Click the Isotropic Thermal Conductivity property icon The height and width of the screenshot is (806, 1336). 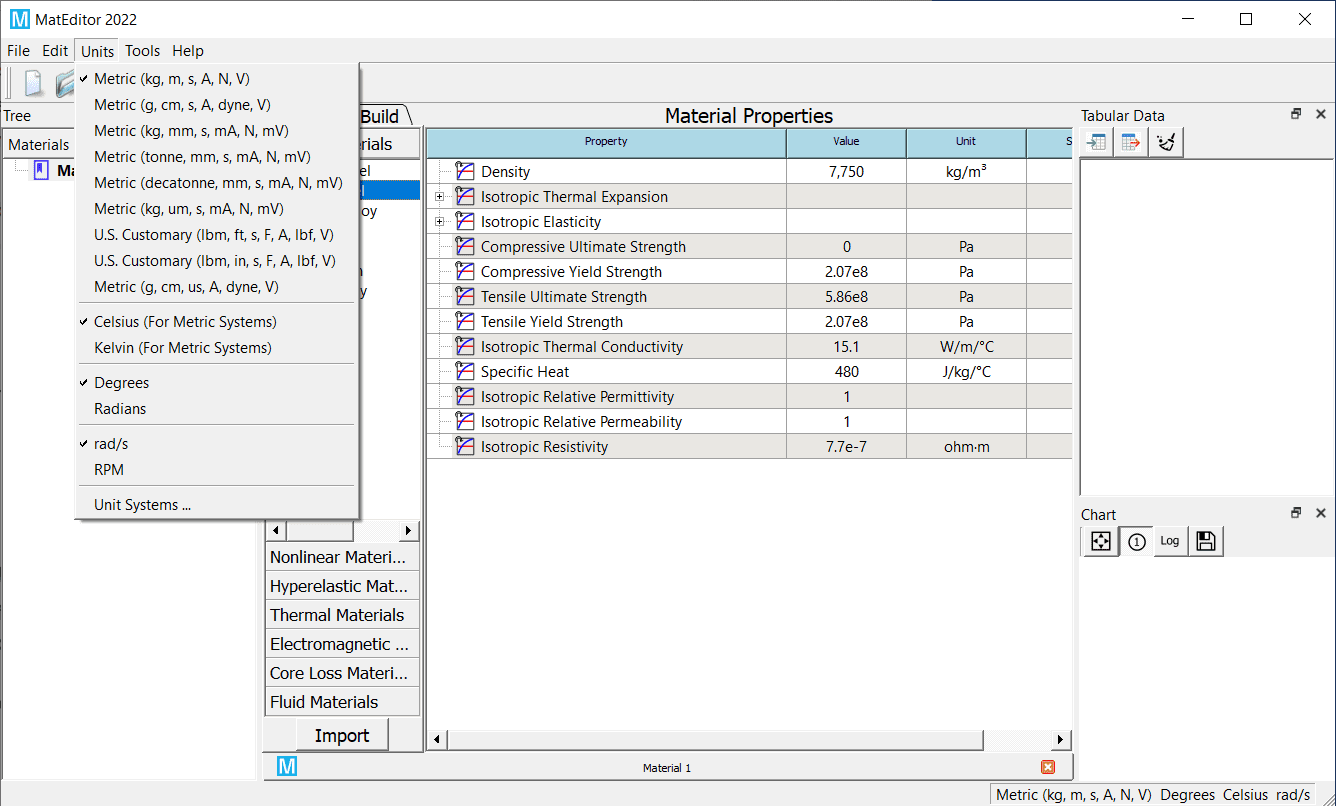[465, 346]
